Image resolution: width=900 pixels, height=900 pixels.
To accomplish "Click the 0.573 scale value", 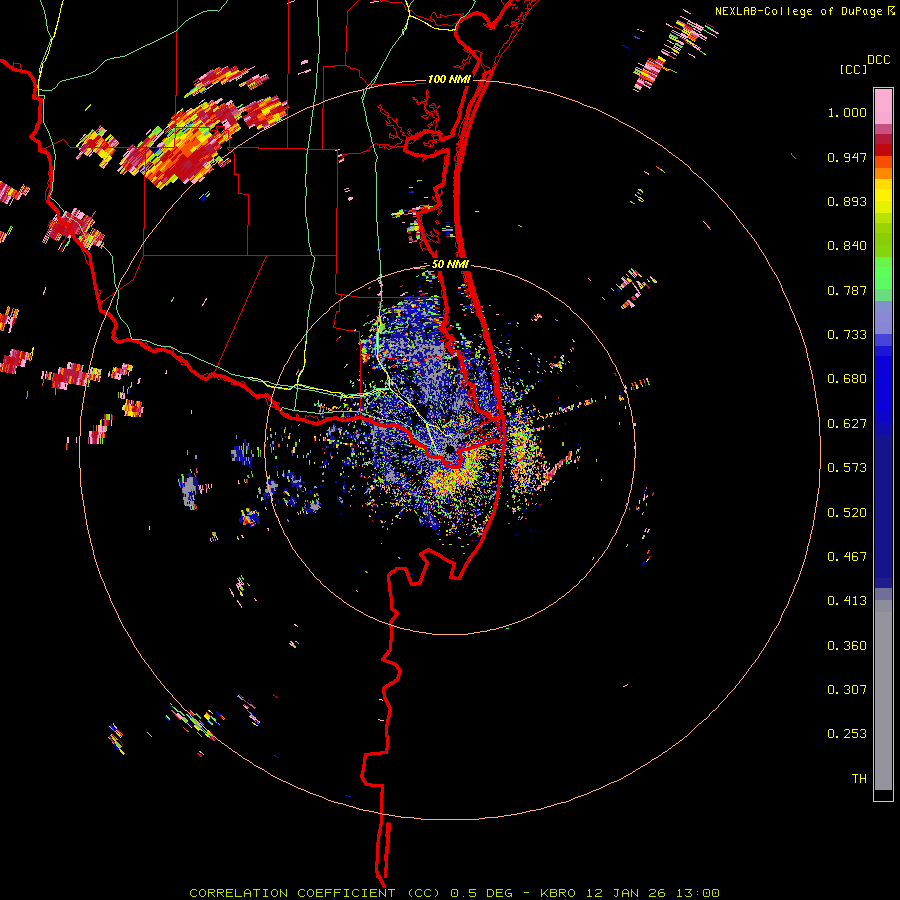I will [847, 468].
